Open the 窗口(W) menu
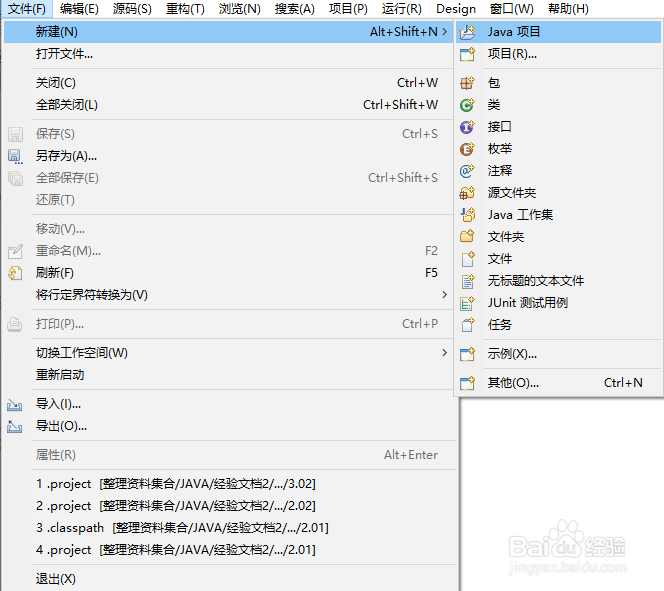Viewport: 664px width, 591px height. click(x=512, y=9)
